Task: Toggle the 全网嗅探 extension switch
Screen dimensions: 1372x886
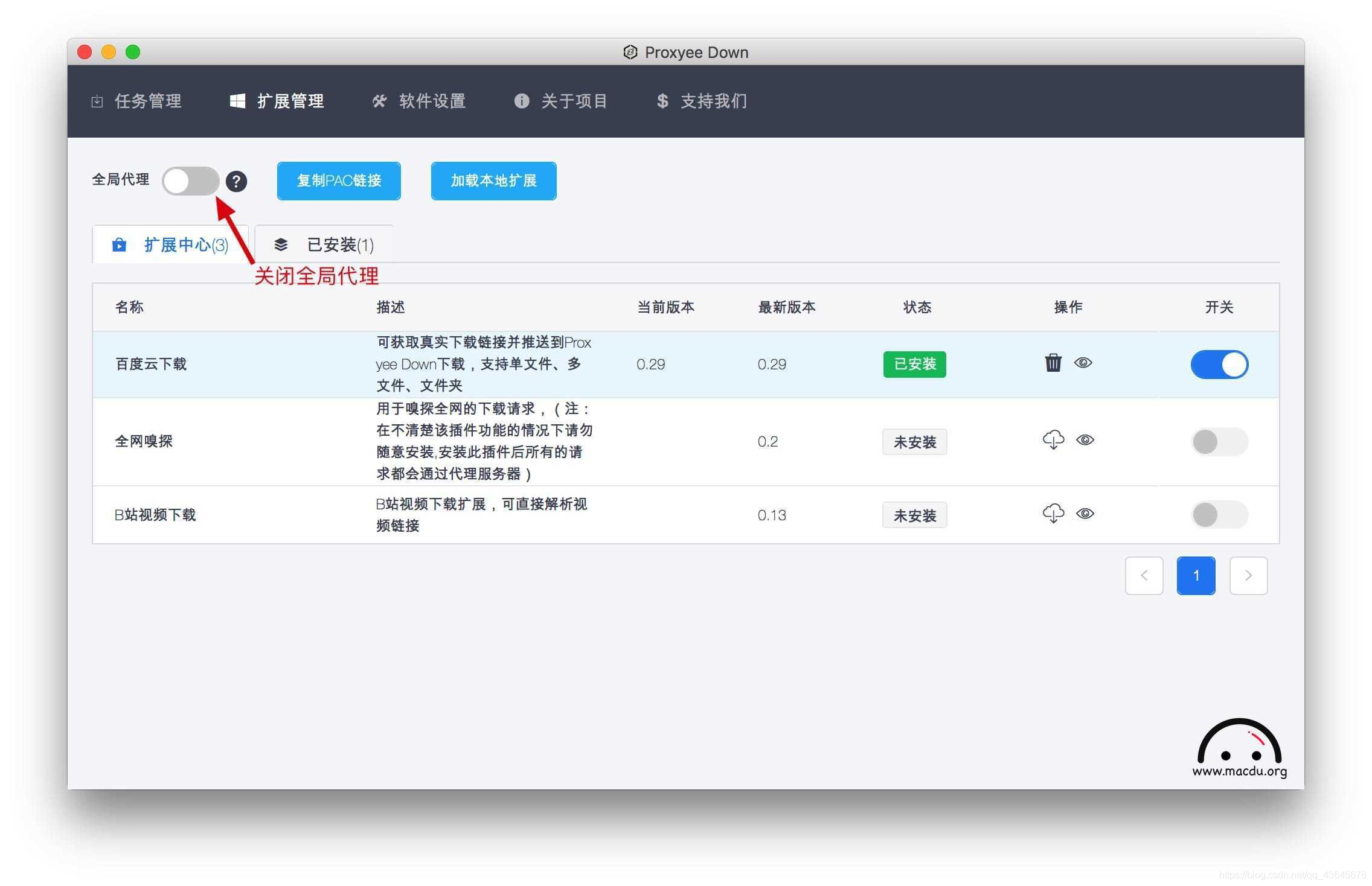Action: [1219, 442]
